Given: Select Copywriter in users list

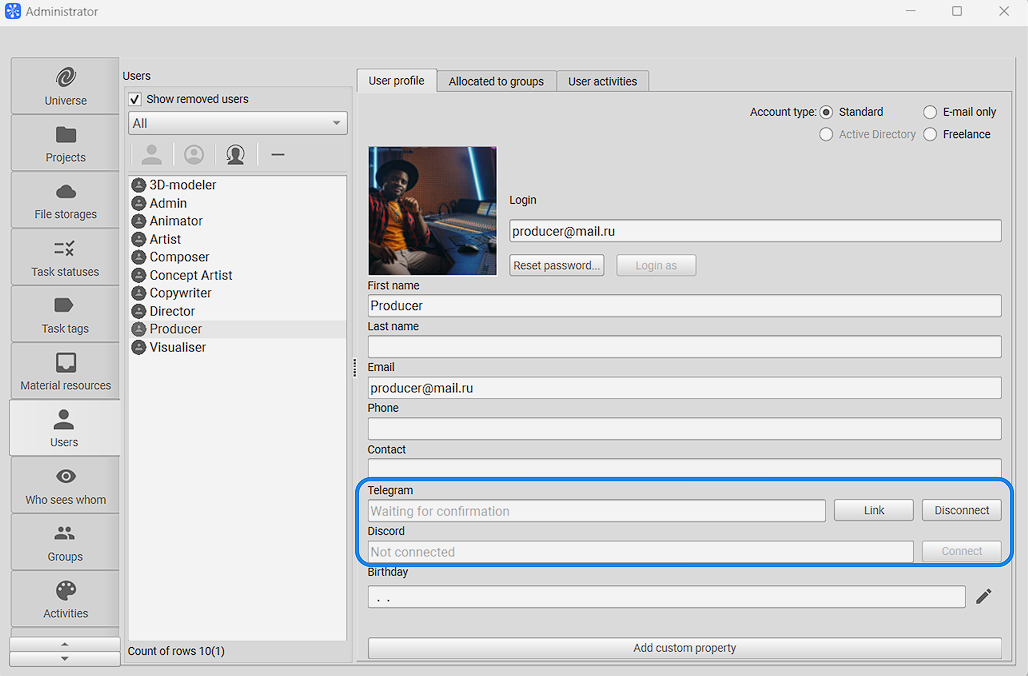Looking at the screenshot, I should 237,293.
